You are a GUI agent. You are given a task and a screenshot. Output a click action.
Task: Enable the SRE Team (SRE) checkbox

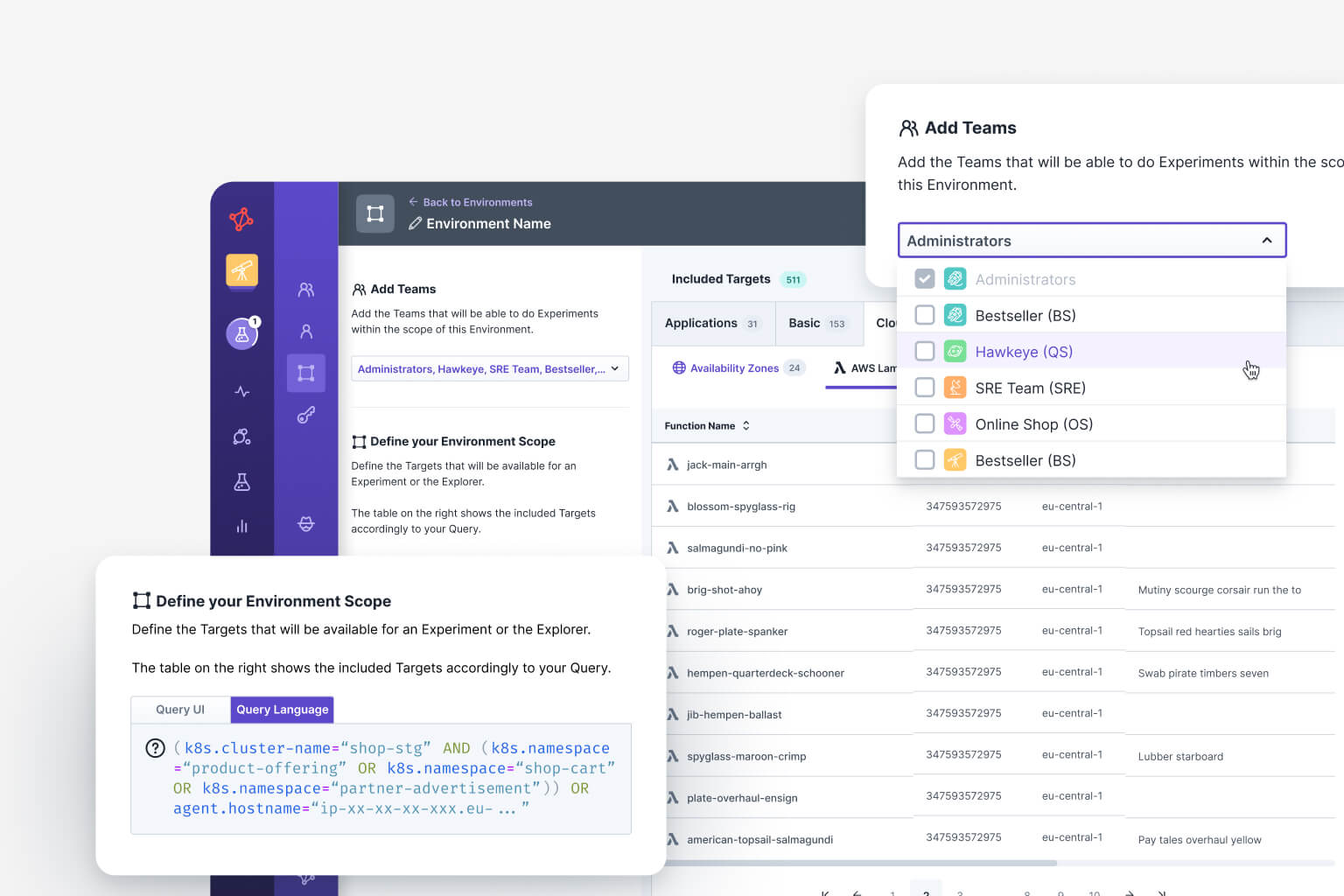coord(924,388)
